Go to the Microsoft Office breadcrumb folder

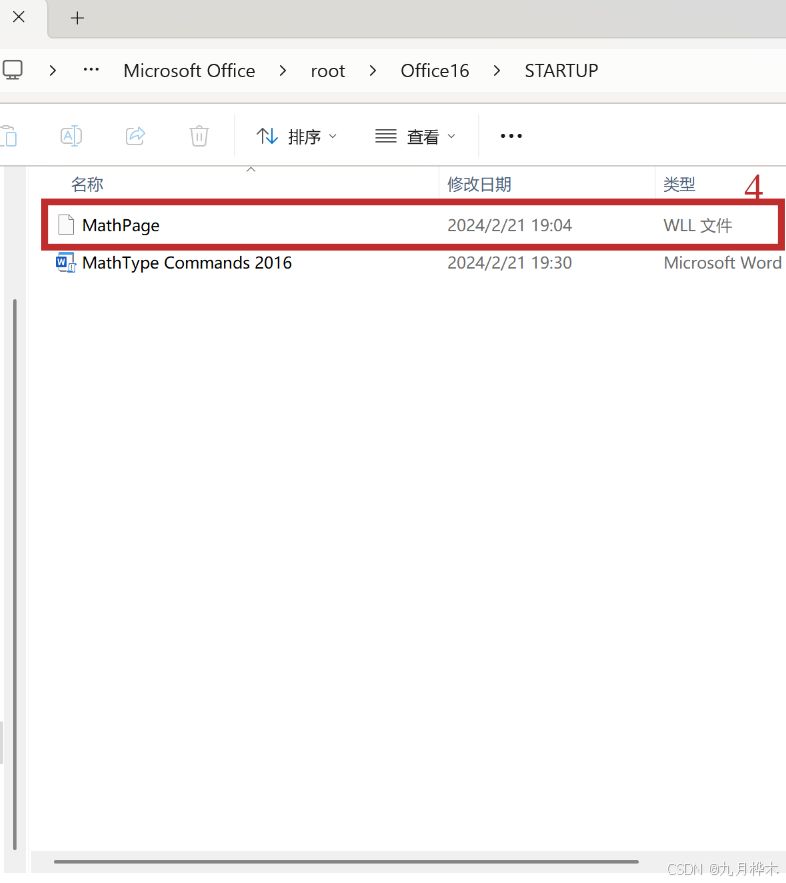tap(189, 70)
